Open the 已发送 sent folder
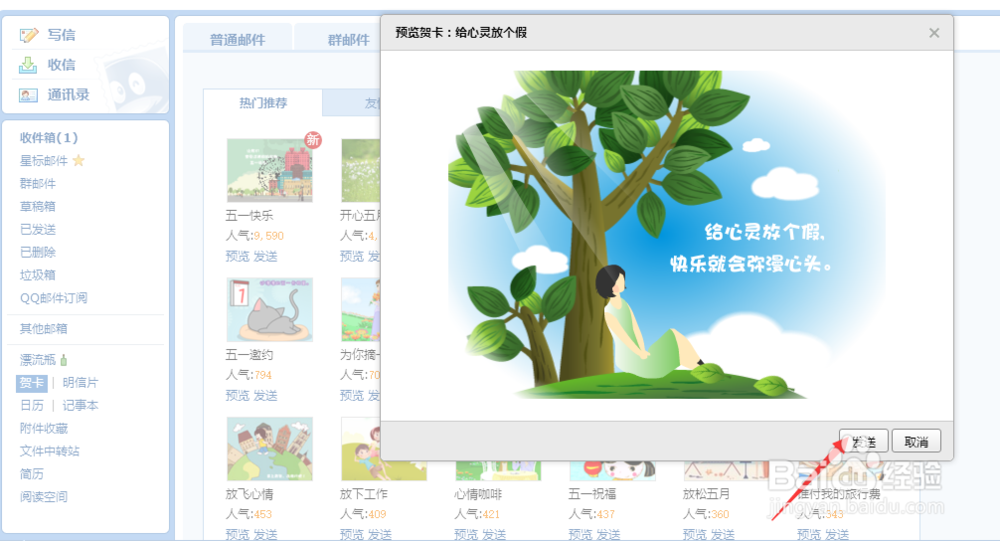Image resolution: width=1000 pixels, height=541 pixels. [38, 230]
